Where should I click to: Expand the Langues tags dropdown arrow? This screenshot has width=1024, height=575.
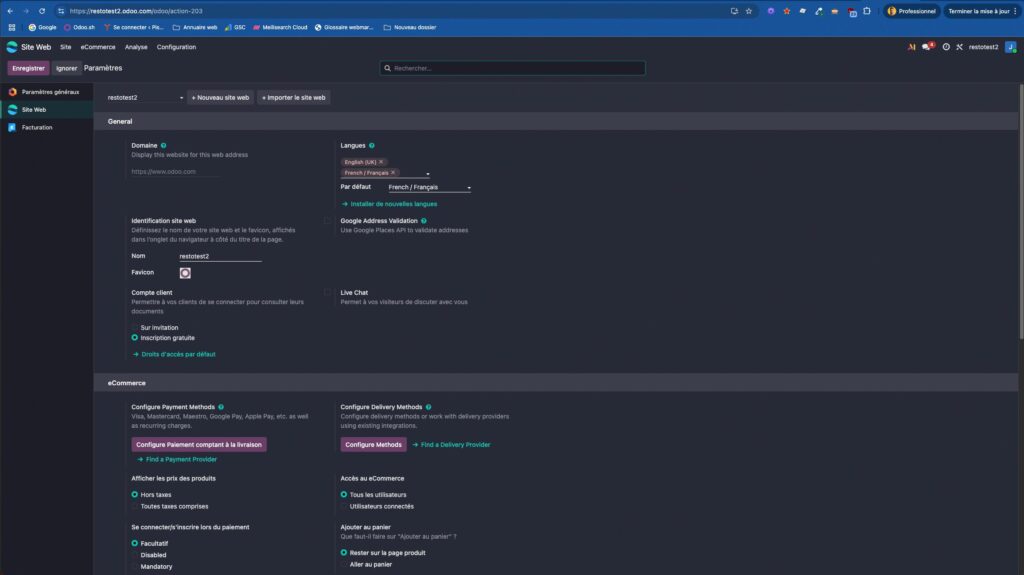coord(428,174)
